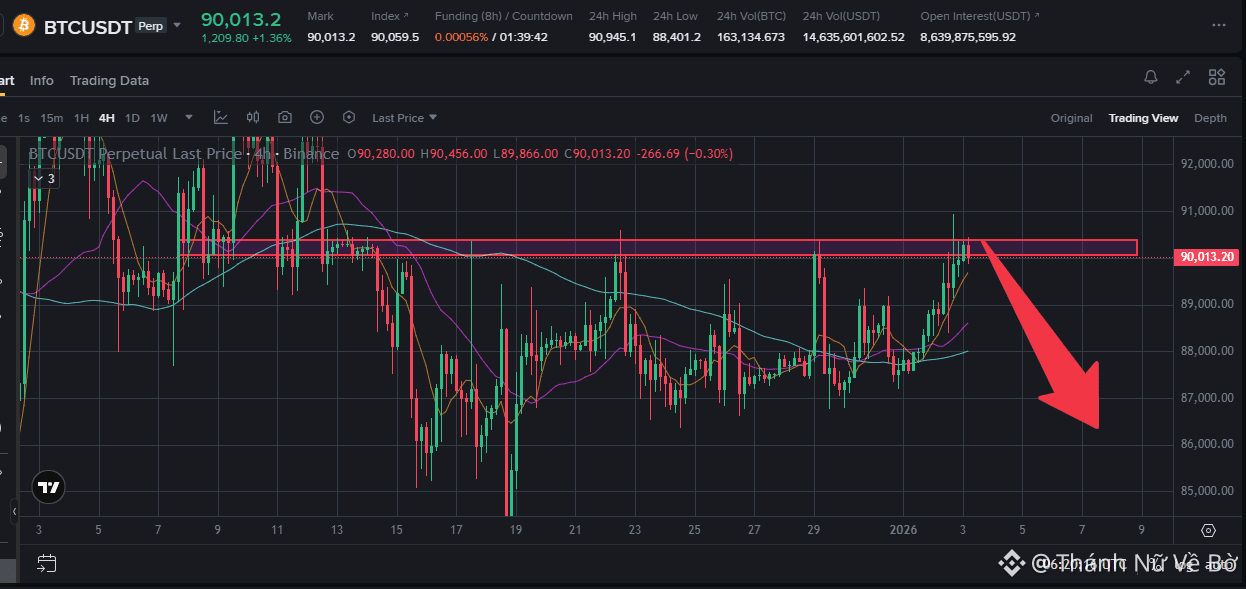Open the multi-chart grid layout icon

click(1217, 77)
